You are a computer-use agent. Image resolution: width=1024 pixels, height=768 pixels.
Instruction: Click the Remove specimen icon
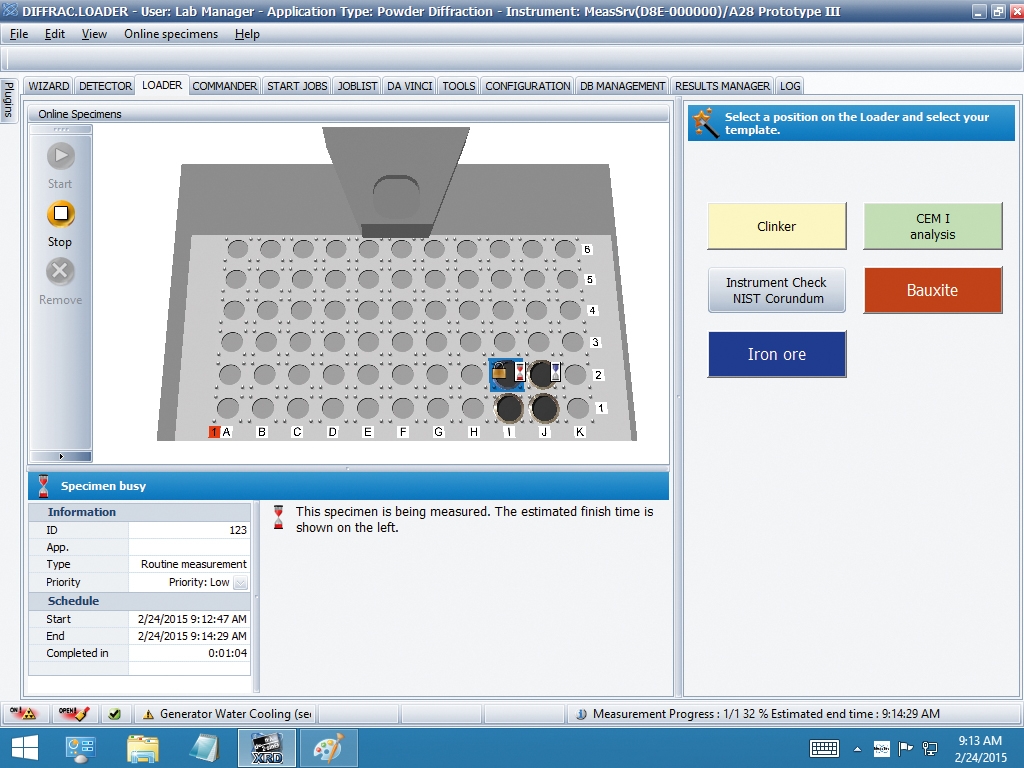pyautogui.click(x=60, y=271)
